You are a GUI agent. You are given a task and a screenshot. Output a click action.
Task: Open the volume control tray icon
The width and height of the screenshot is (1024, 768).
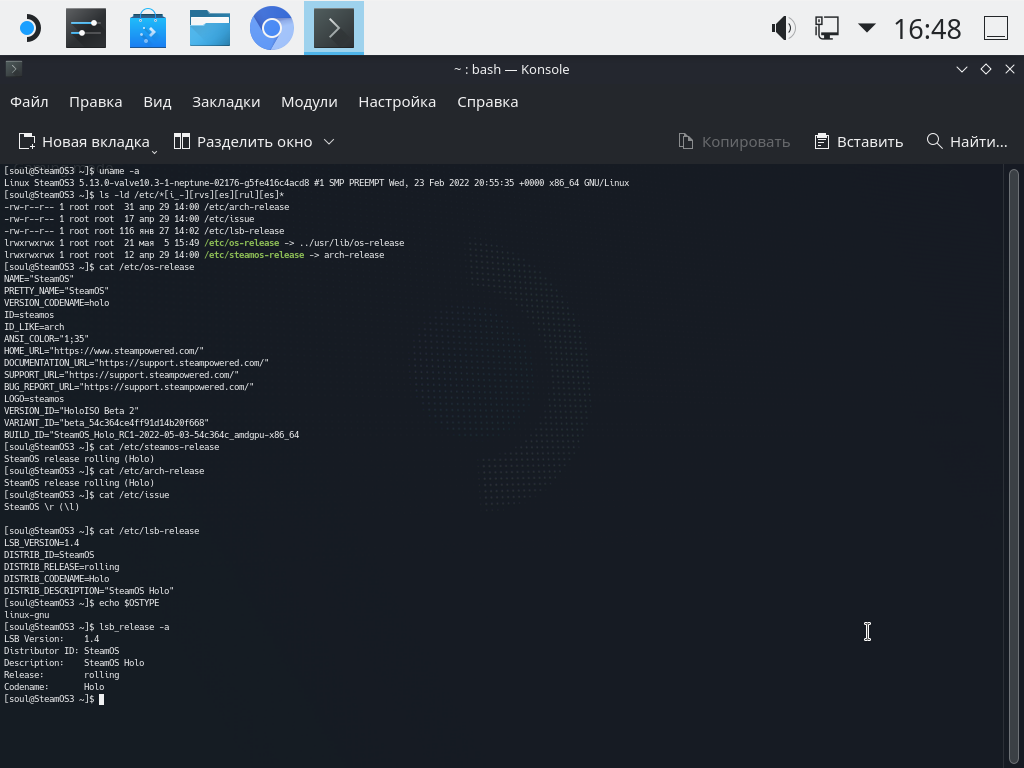783,28
